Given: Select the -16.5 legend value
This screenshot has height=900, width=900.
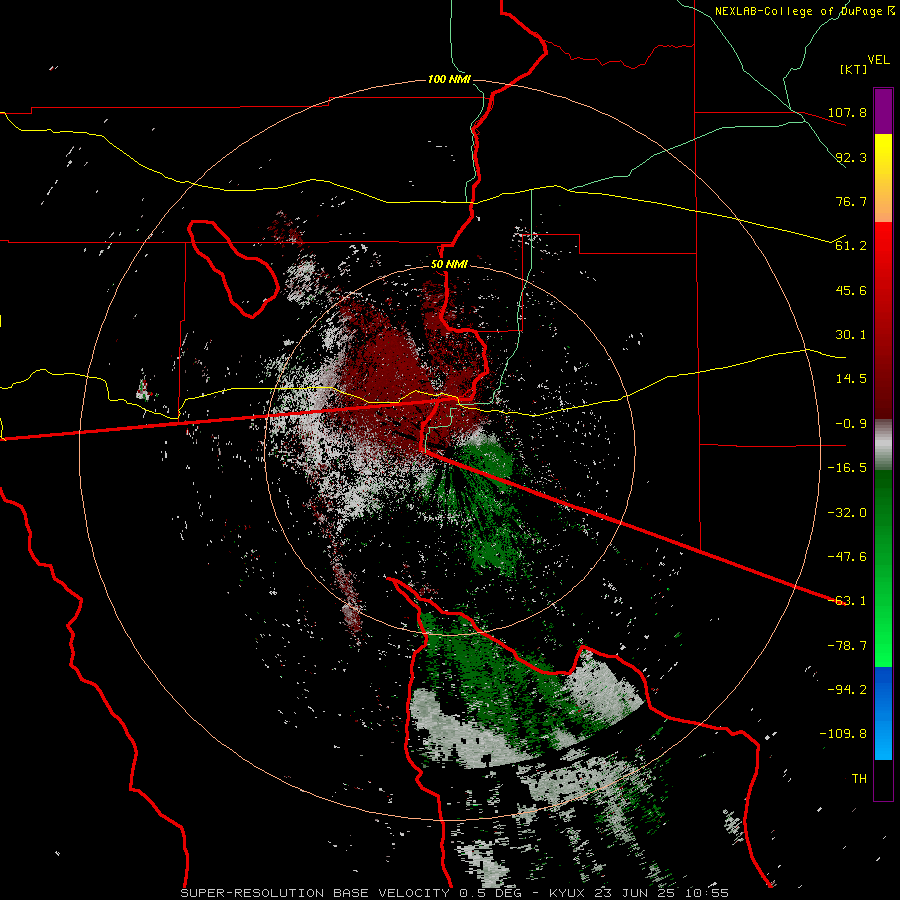Looking at the screenshot, I should pos(847,468).
